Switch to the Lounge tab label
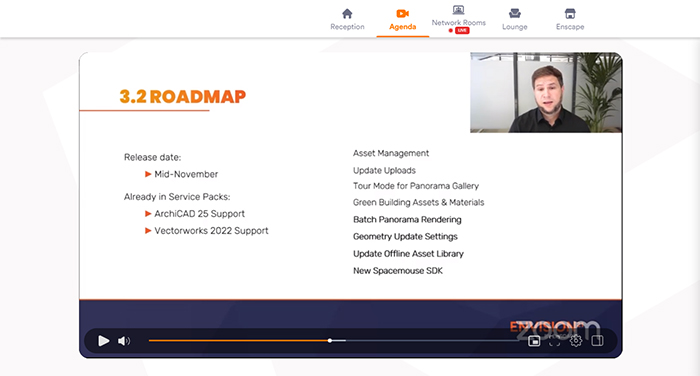The width and height of the screenshot is (700, 376). coord(515,27)
